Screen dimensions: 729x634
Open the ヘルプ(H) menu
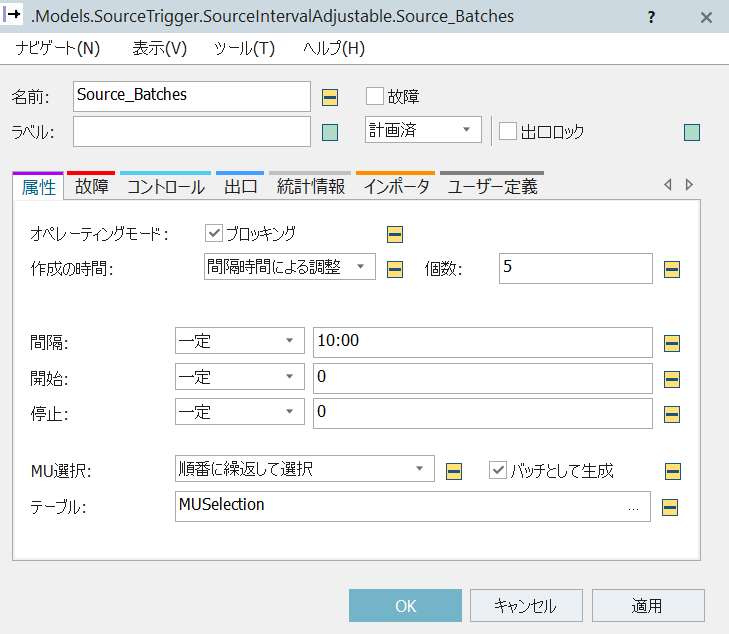[x=334, y=48]
